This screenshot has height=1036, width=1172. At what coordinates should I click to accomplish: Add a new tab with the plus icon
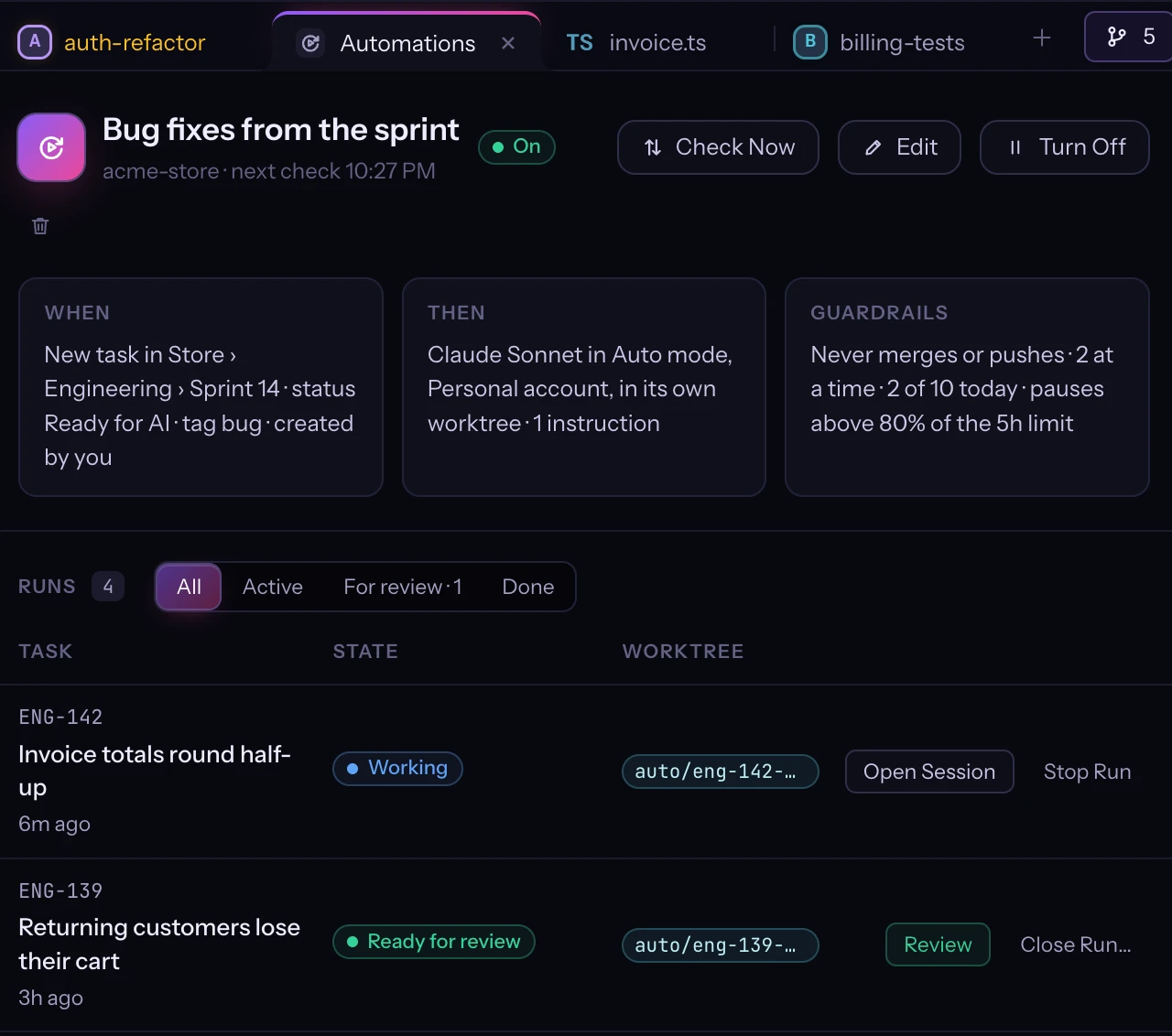[1041, 38]
